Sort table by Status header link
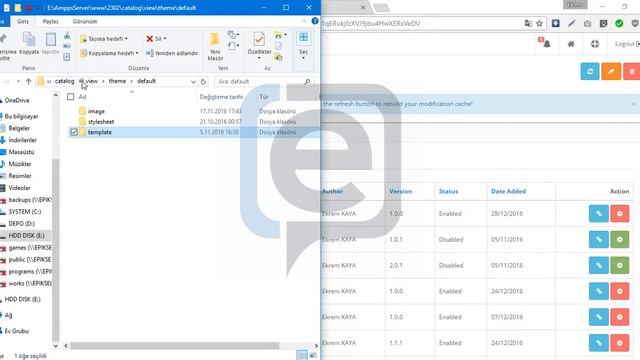Screen dimensions: 640x360 448,191
